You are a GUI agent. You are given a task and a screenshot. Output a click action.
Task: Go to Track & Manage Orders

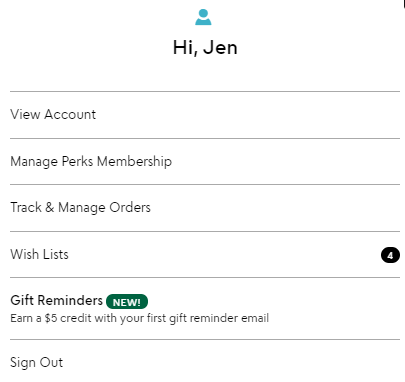[x=205, y=208]
